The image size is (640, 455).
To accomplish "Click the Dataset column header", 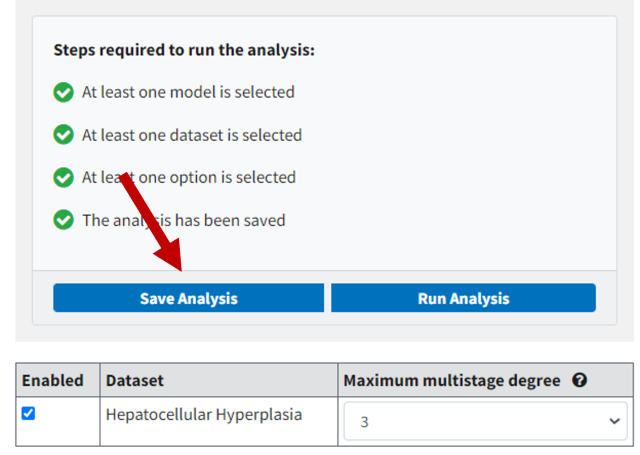I will (134, 381).
